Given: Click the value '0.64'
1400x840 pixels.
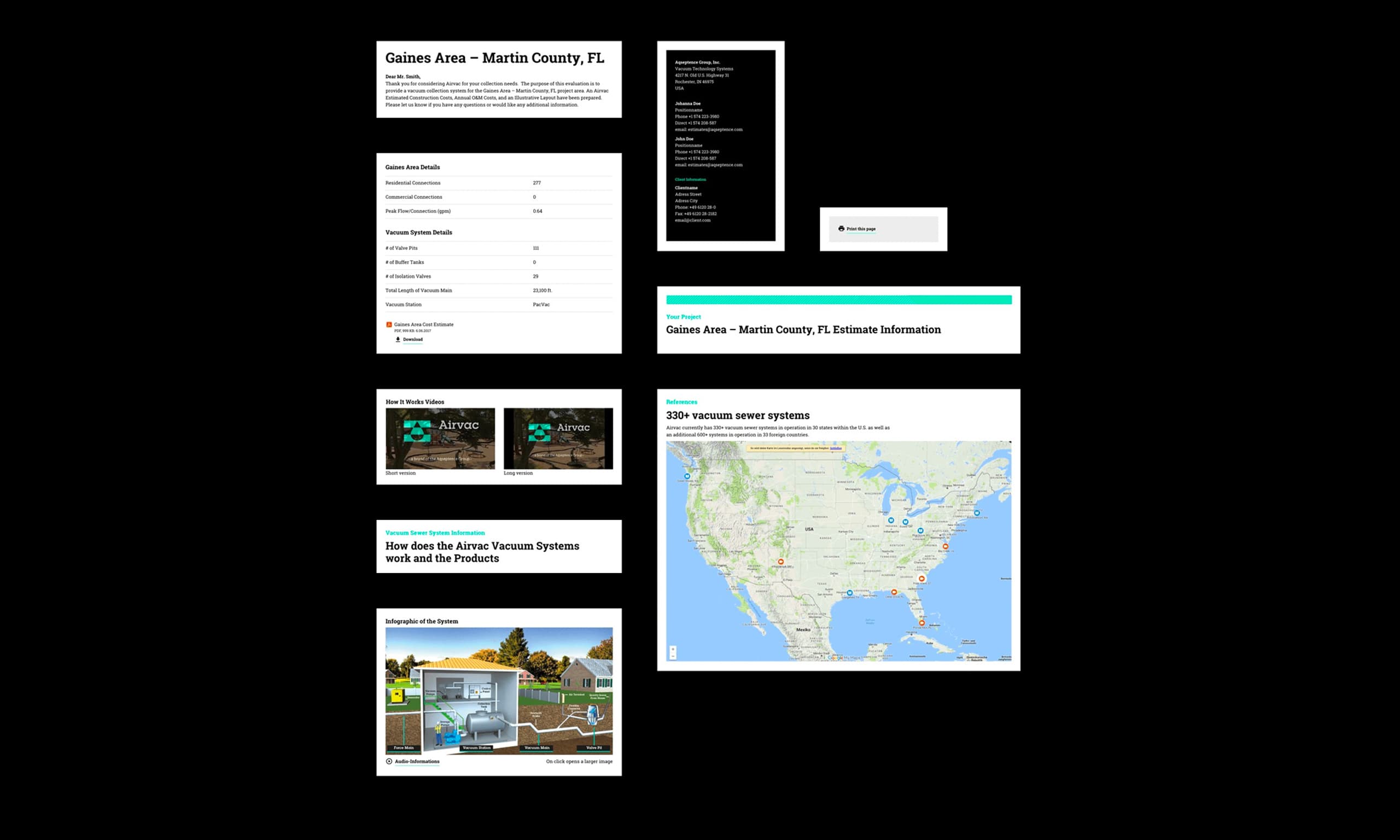Looking at the screenshot, I should (538, 211).
